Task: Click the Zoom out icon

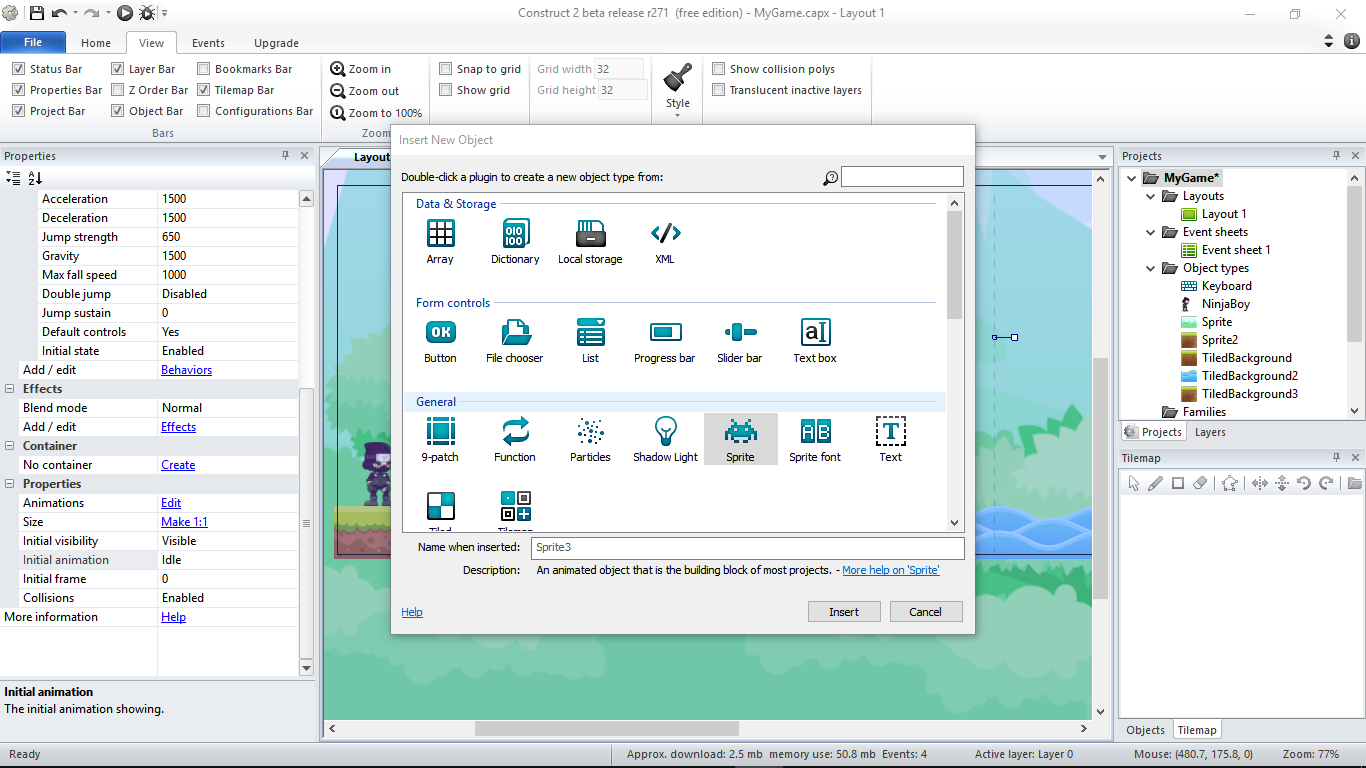Action: [x=338, y=91]
